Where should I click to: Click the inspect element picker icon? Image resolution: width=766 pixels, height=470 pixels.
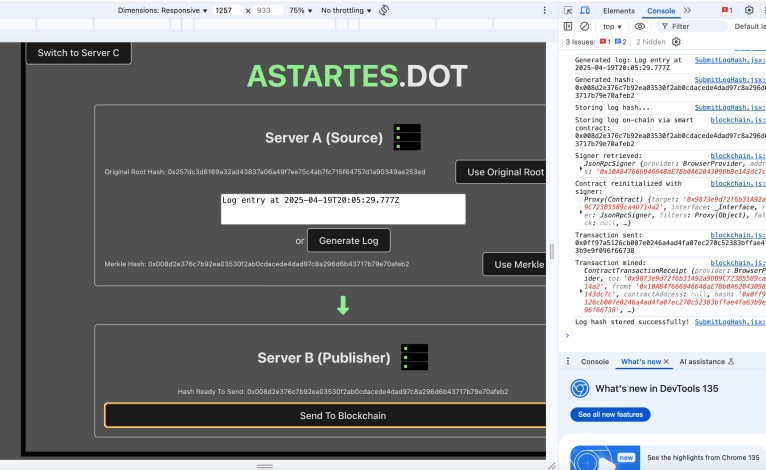coord(569,10)
